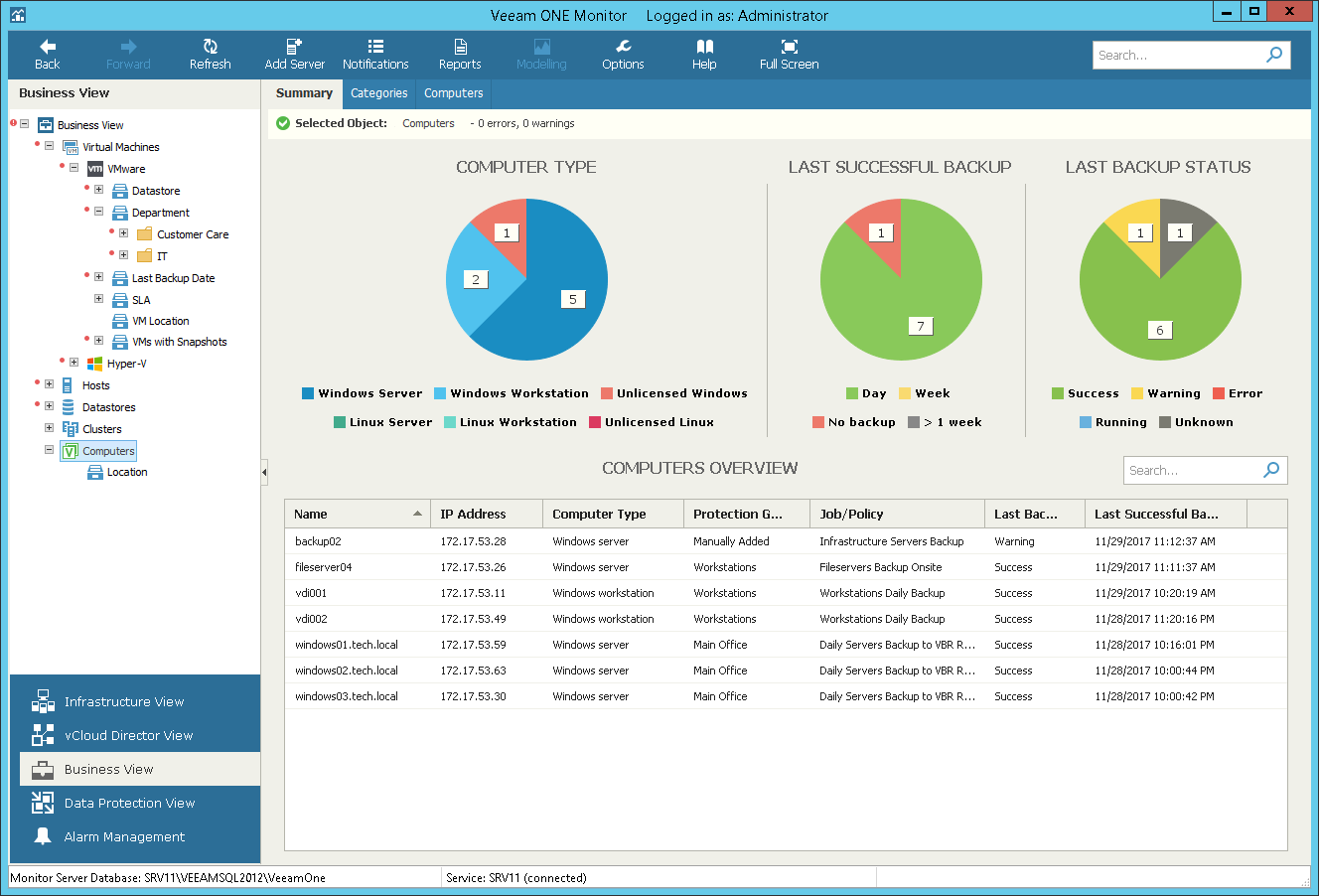
Task: Sort the table by Computer Type column
Action: (613, 514)
